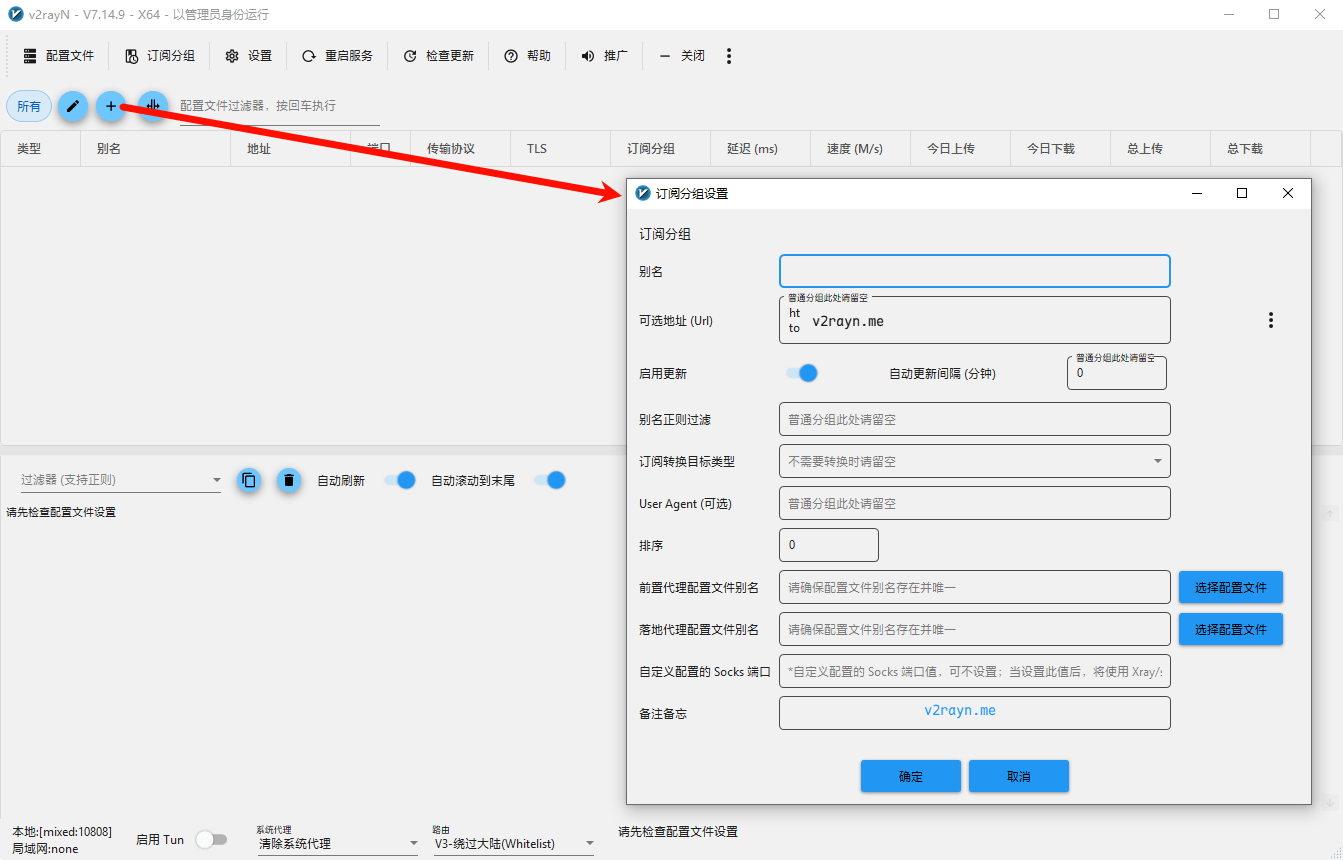Open the 配置文件 menu
The image size is (1343, 860).
point(58,56)
